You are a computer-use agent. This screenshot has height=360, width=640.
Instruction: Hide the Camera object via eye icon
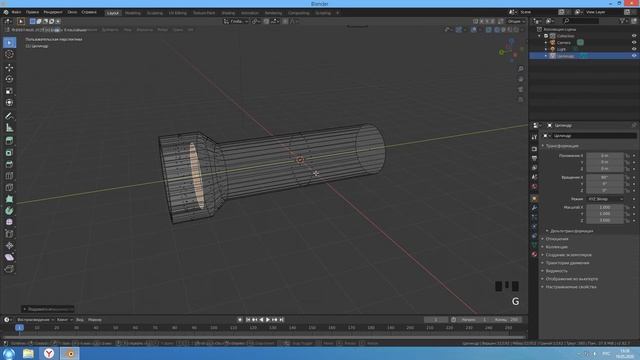pos(634,42)
